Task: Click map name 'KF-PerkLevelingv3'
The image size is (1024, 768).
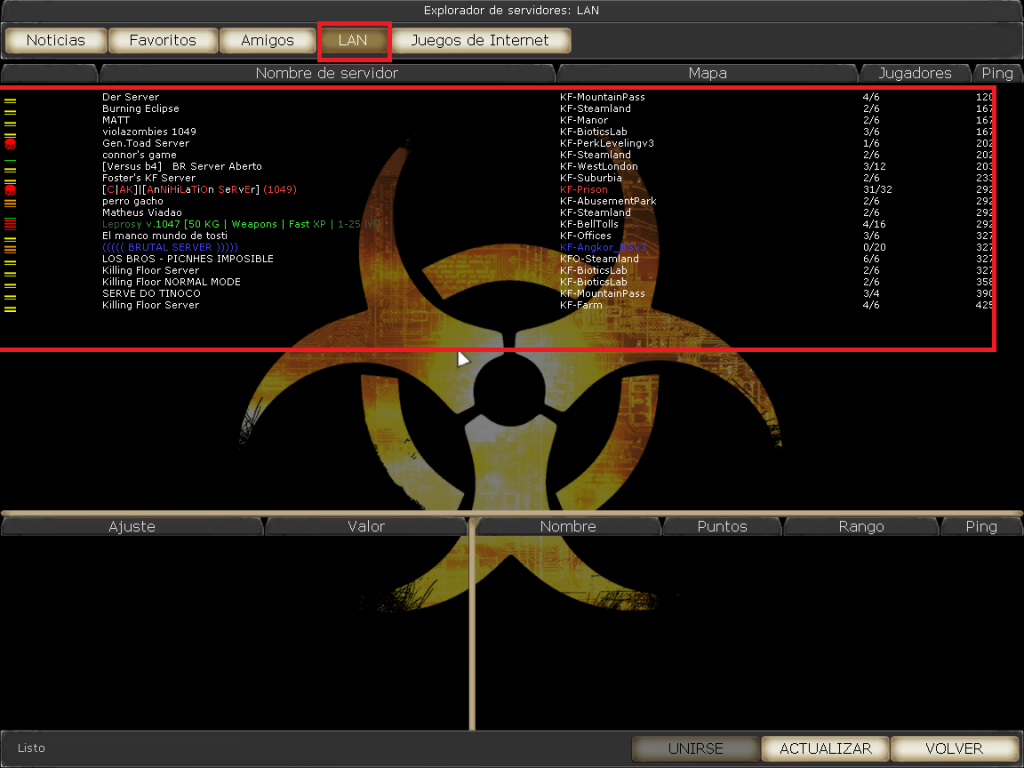Action: point(607,143)
